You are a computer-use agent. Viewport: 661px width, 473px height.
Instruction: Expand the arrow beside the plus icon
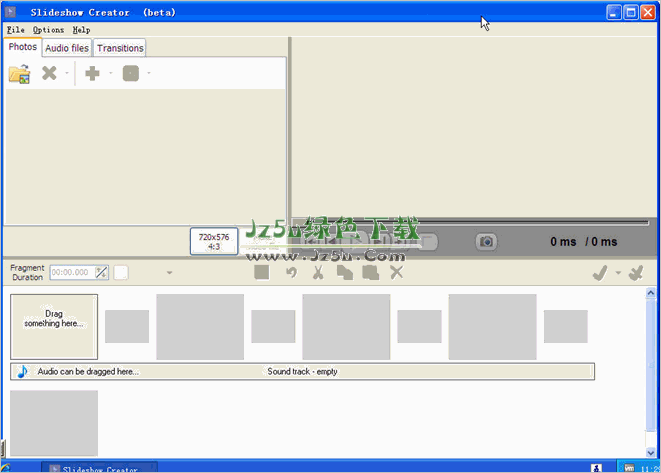point(110,73)
